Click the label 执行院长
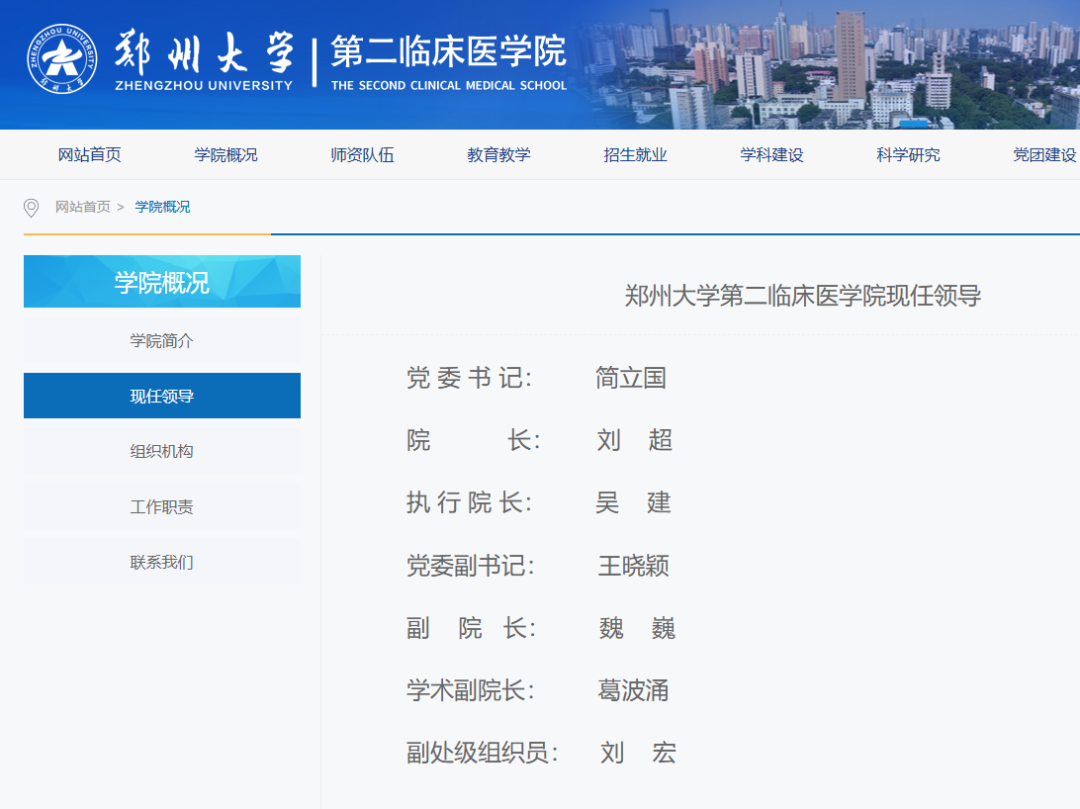1080x809 pixels. [x=469, y=503]
